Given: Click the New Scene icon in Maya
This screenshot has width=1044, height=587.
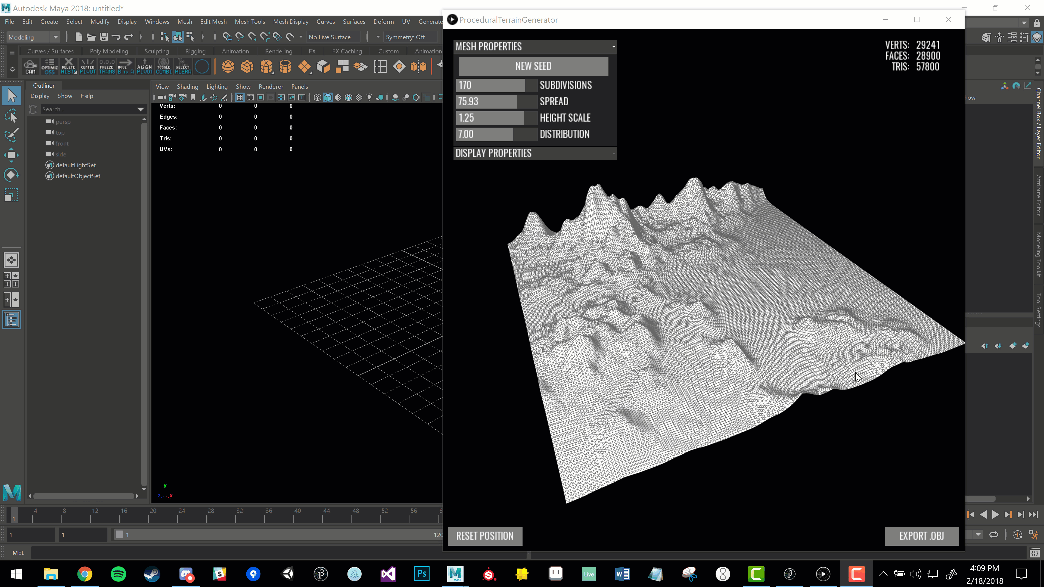Looking at the screenshot, I should (x=79, y=37).
